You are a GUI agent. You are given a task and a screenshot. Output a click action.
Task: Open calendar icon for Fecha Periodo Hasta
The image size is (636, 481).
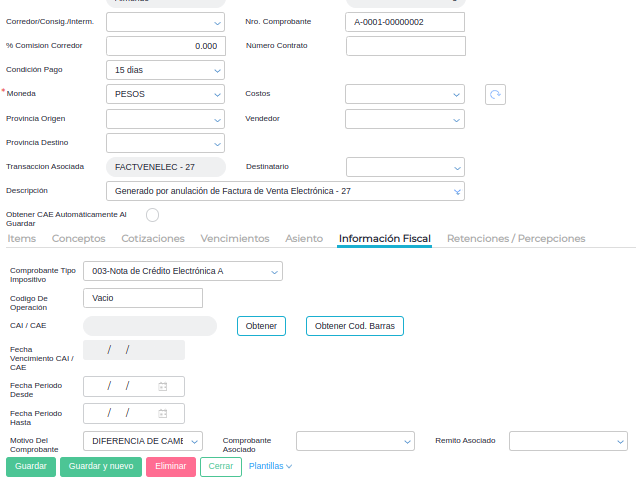(163, 413)
